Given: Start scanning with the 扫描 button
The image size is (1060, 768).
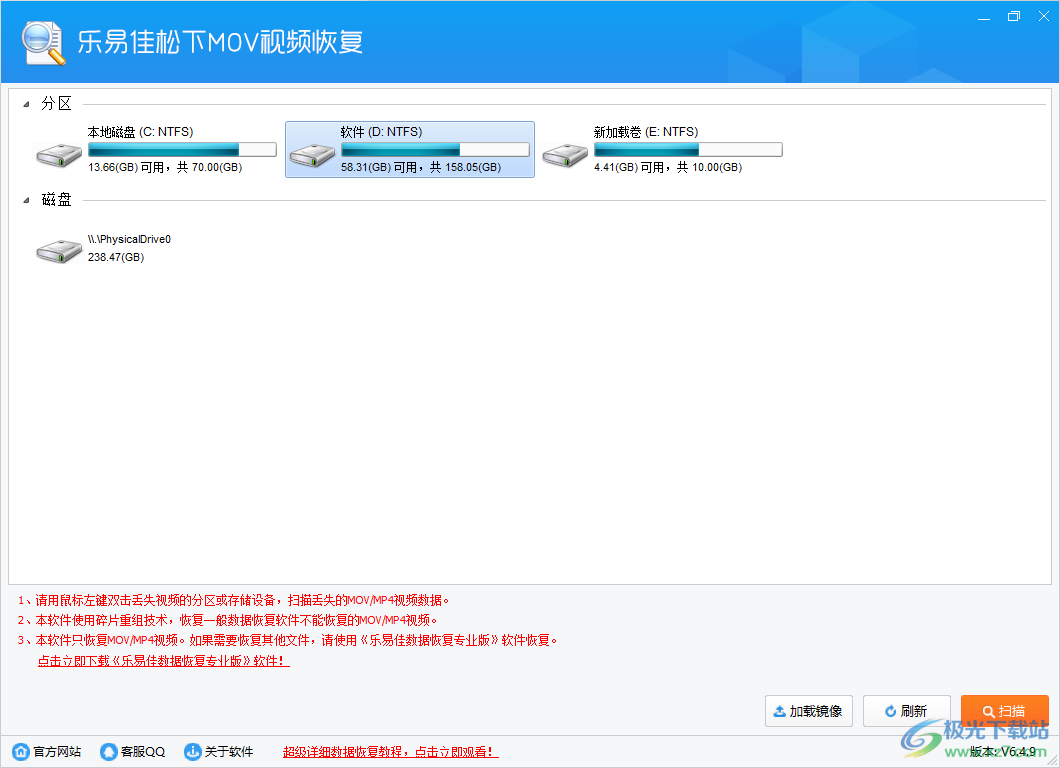Looking at the screenshot, I should coord(1005,710).
